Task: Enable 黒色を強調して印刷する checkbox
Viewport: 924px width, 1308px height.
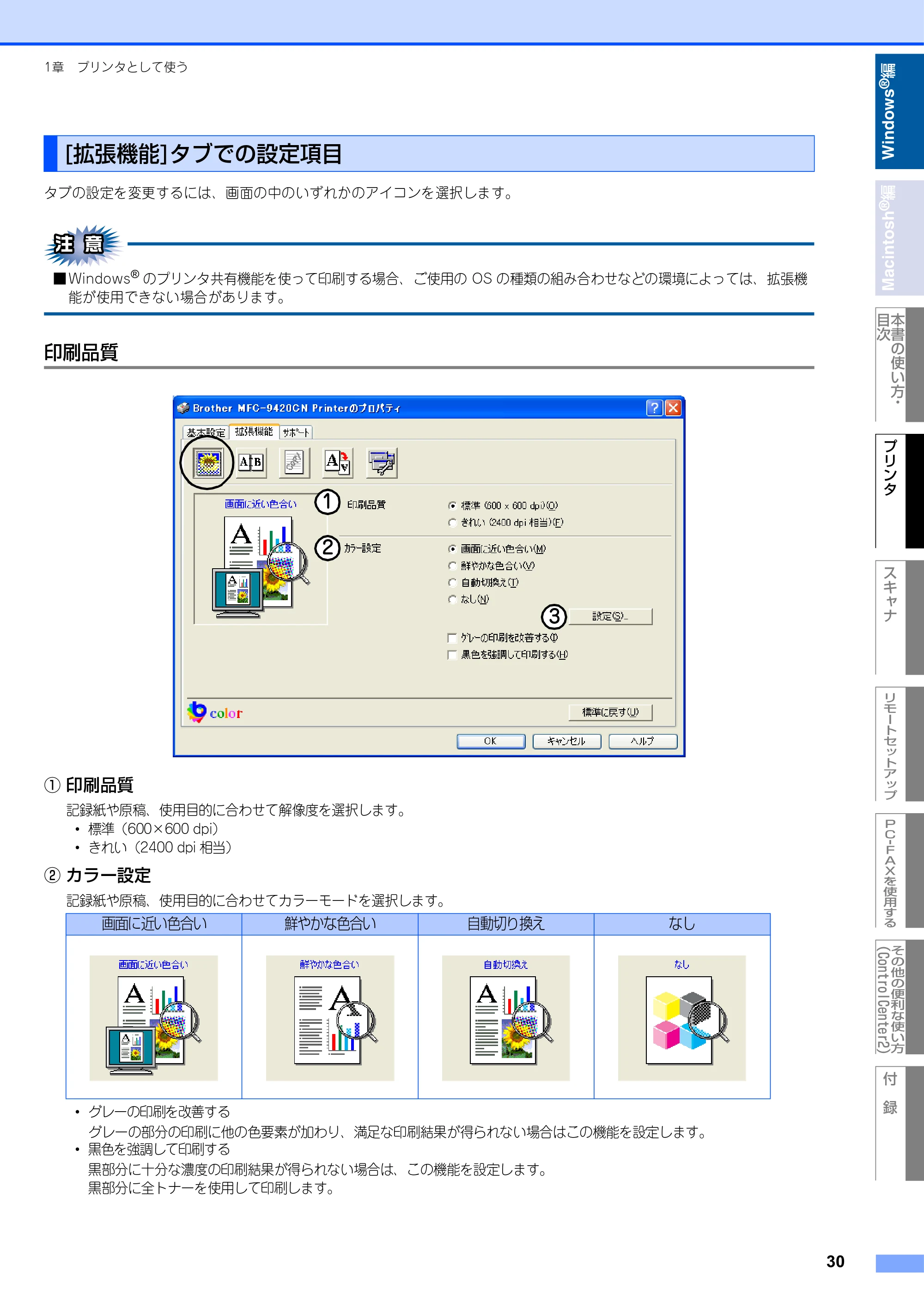Action: [x=452, y=655]
